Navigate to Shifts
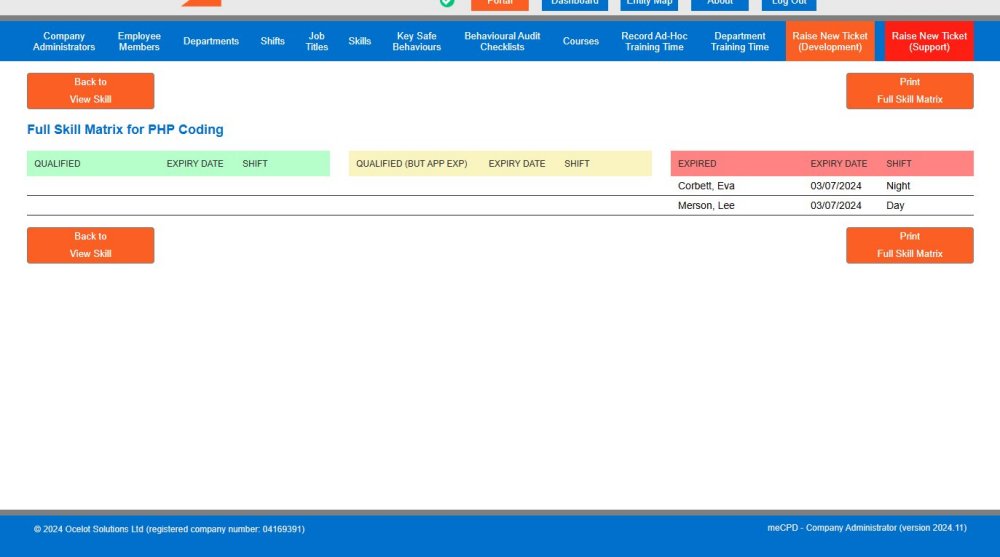Screen dimensions: 1000x557 pyautogui.click(x=273, y=41)
